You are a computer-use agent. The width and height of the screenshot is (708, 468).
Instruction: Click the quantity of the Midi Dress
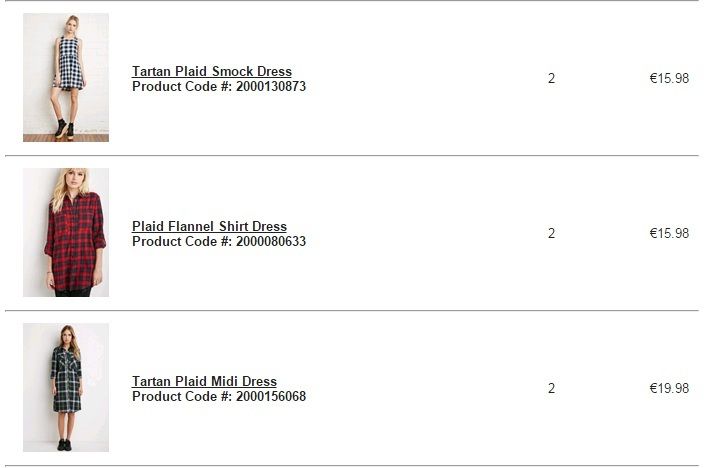pyautogui.click(x=551, y=389)
